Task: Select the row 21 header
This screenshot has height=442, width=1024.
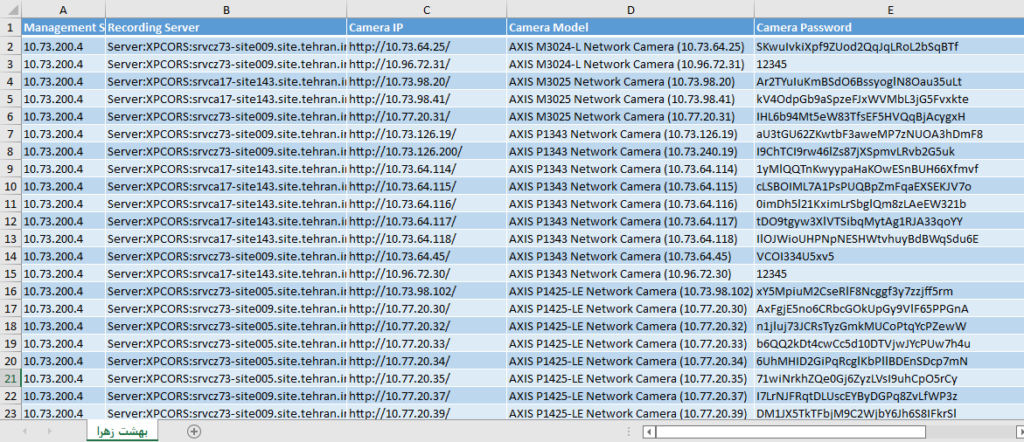Action: 10,378
